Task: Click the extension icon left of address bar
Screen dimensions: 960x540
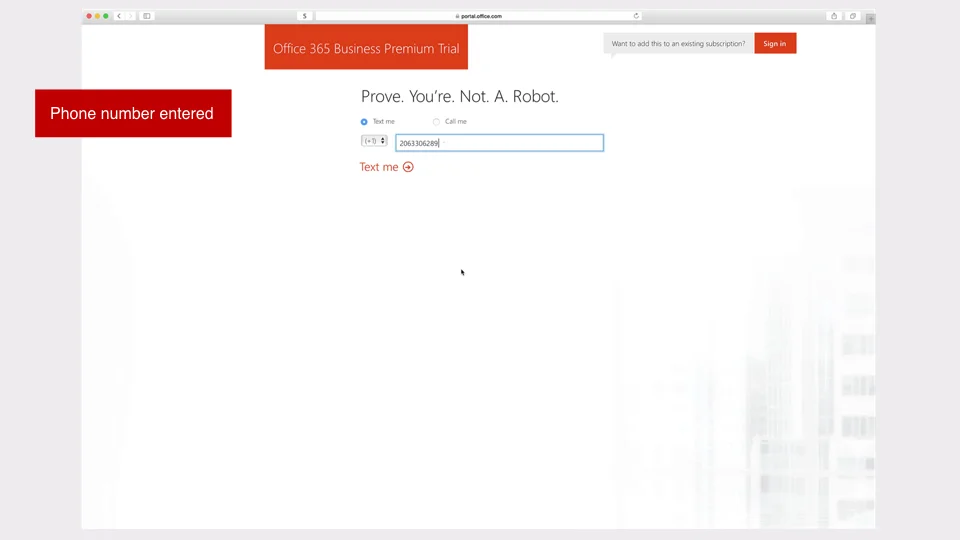Action: (x=304, y=16)
